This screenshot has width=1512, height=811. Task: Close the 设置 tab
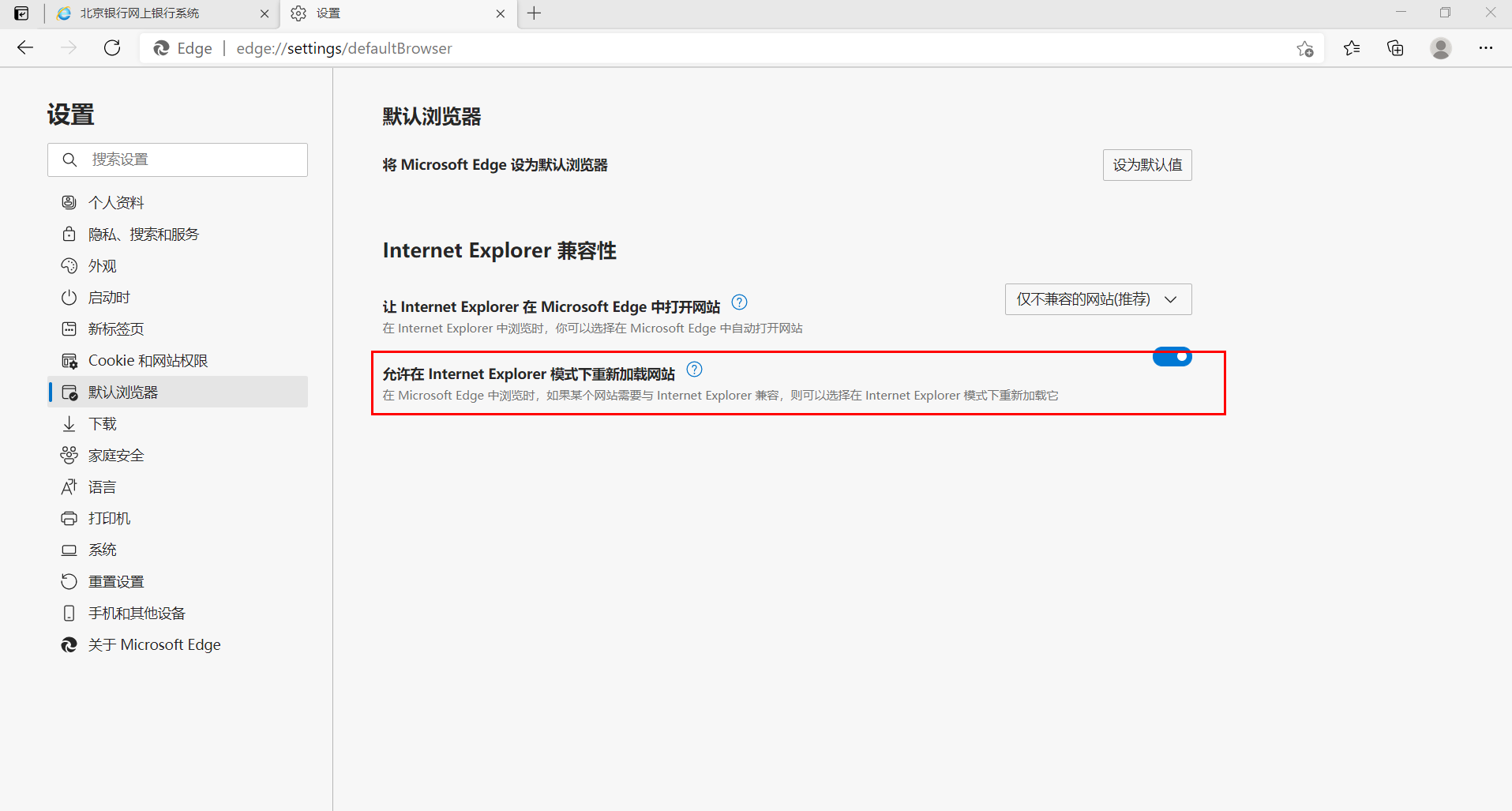(501, 13)
